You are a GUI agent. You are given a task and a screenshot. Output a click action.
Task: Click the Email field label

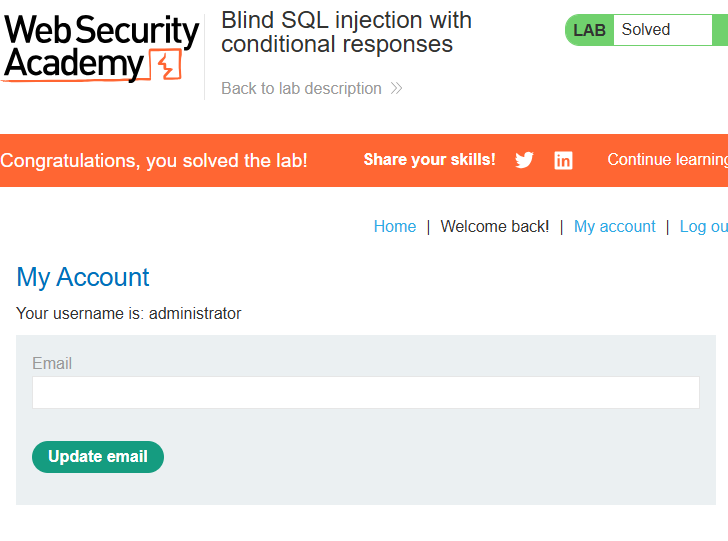[x=52, y=363]
